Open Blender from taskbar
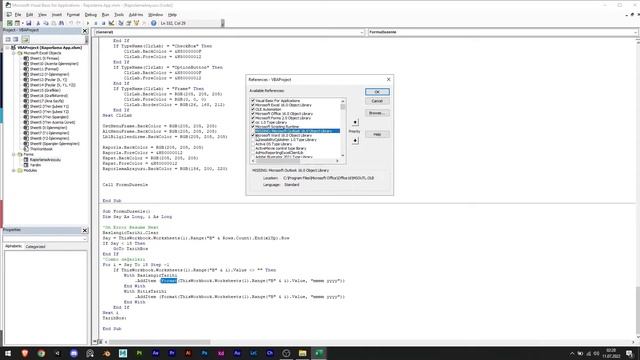The image size is (640, 360). pyautogui.click(x=107, y=353)
